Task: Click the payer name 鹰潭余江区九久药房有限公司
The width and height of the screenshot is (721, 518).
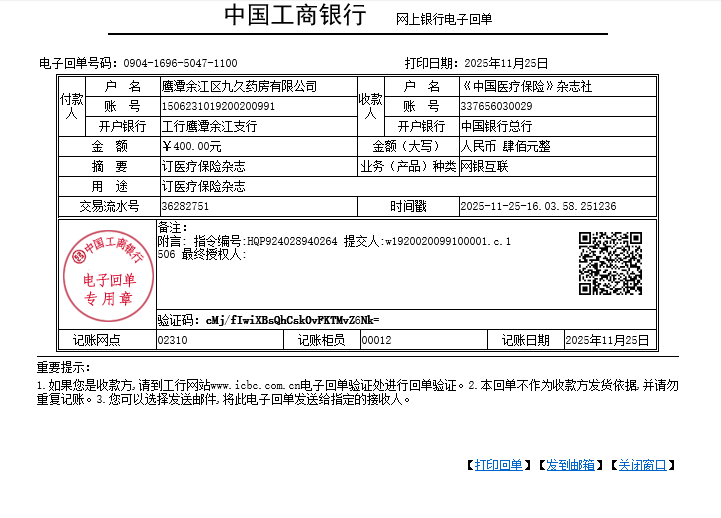Action: click(238, 87)
